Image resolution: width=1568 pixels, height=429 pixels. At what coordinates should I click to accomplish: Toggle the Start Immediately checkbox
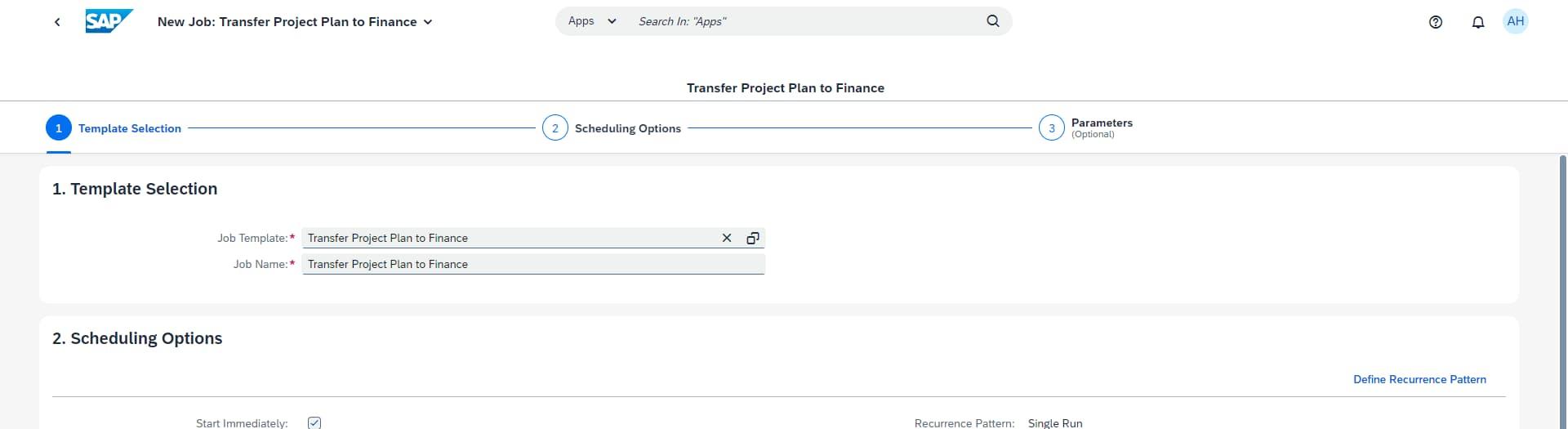click(x=314, y=422)
